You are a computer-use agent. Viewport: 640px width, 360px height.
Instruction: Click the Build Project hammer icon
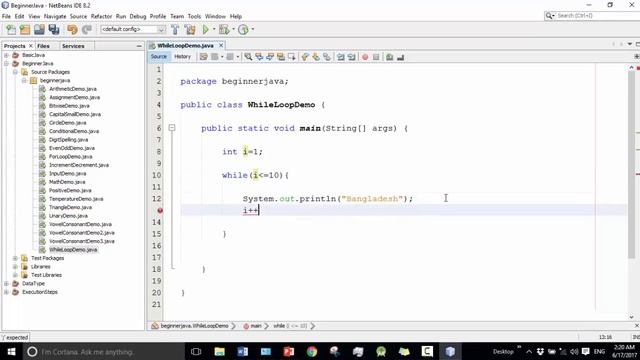pyautogui.click(x=175, y=29)
